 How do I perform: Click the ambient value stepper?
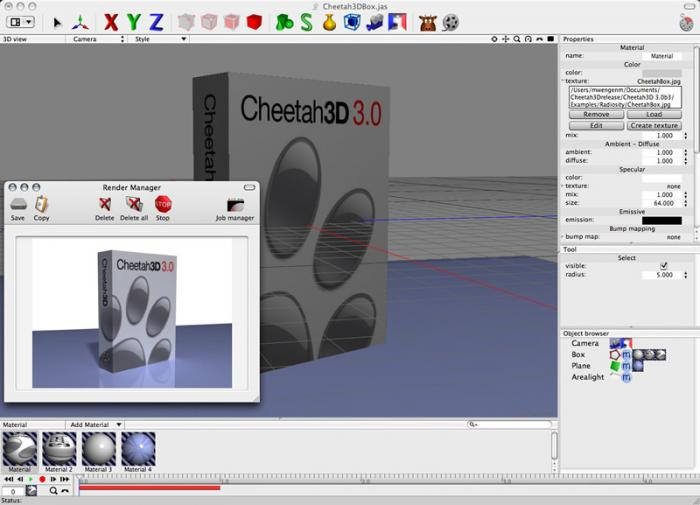coord(686,152)
